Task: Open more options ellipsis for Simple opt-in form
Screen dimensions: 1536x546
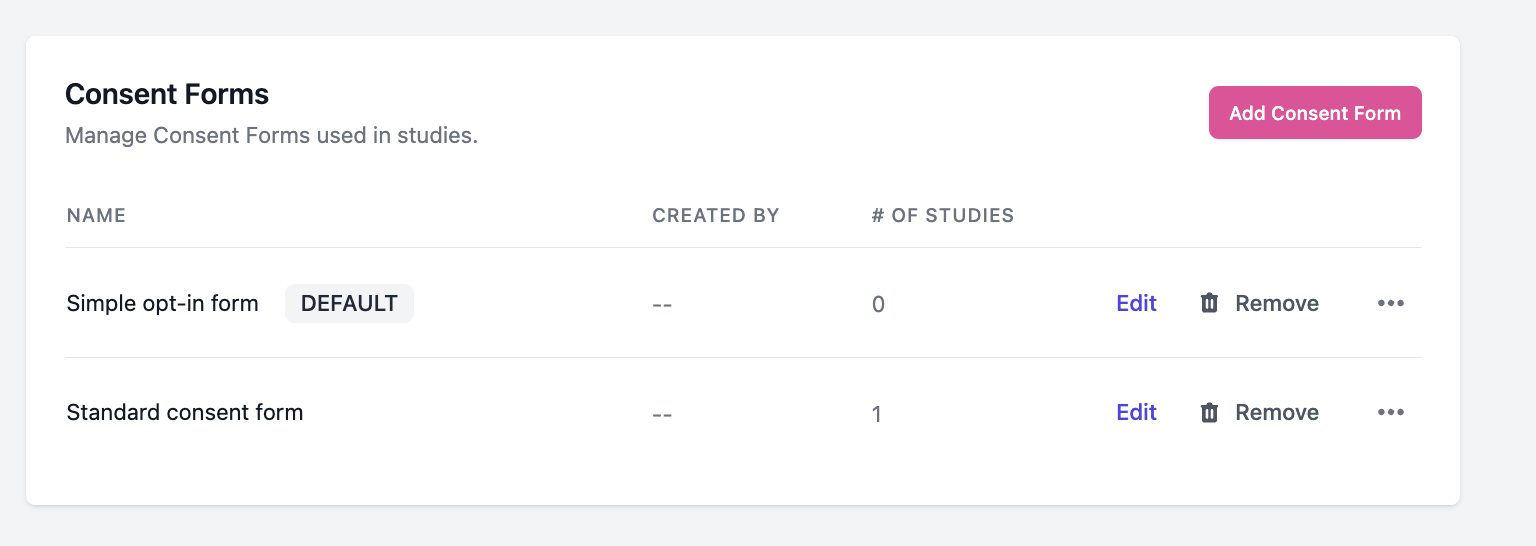Action: tap(1390, 303)
